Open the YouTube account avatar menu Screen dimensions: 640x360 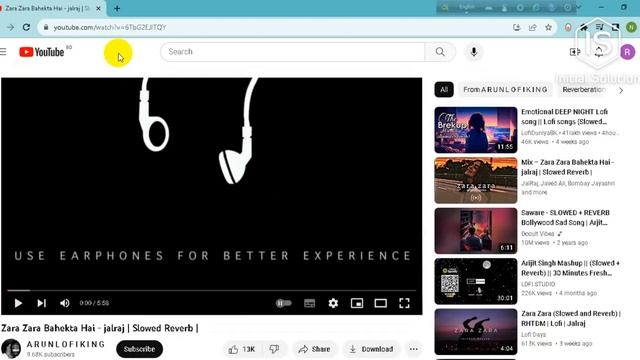coord(628,52)
